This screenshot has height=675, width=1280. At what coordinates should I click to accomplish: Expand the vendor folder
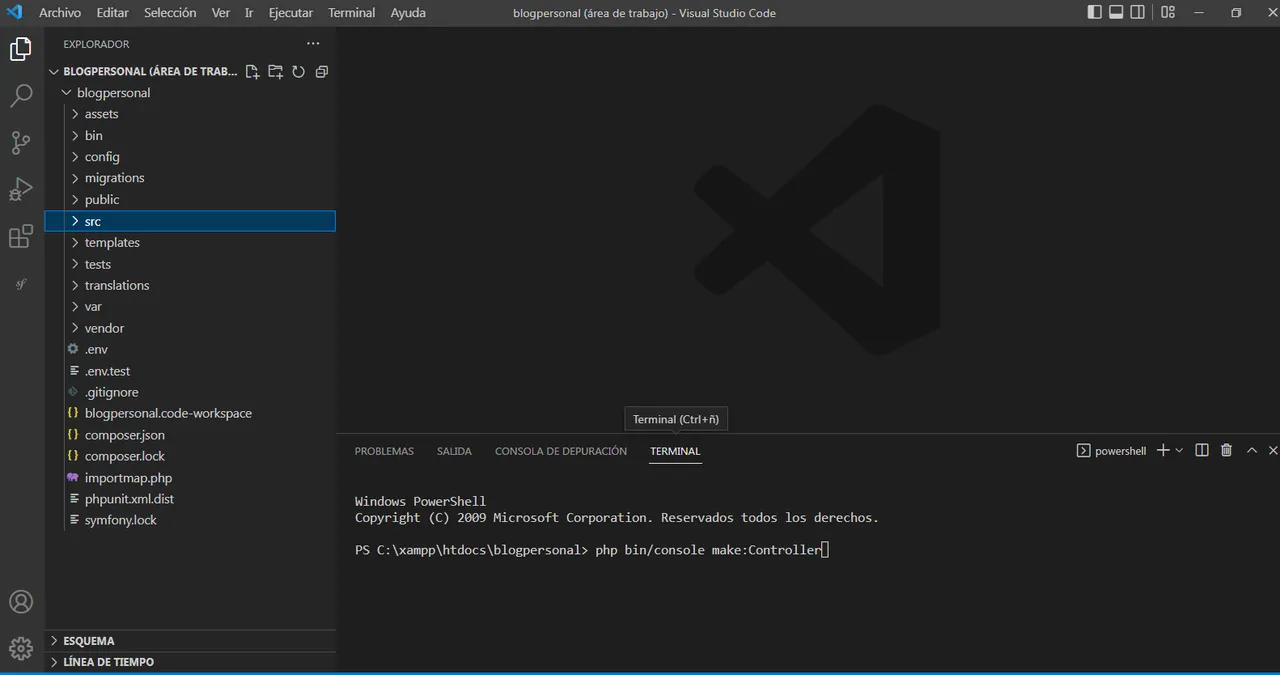pyautogui.click(x=75, y=328)
